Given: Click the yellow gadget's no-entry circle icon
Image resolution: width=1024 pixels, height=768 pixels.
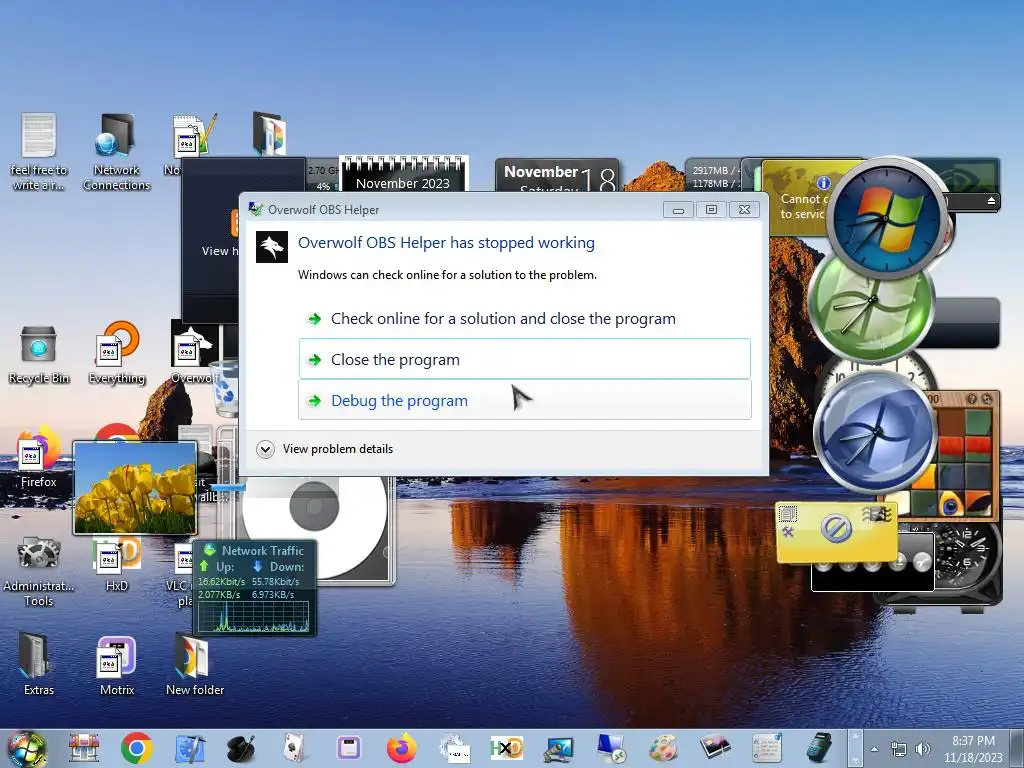Looking at the screenshot, I should click(836, 528).
